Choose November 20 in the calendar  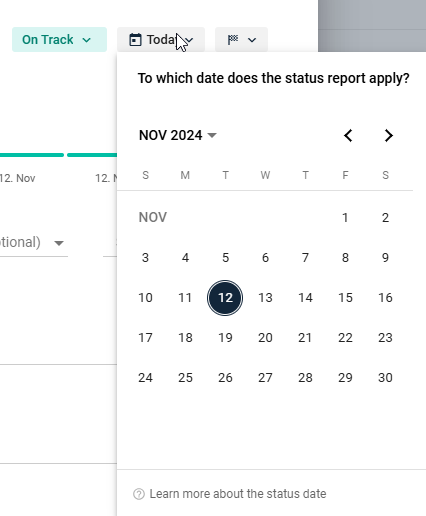[265, 338]
